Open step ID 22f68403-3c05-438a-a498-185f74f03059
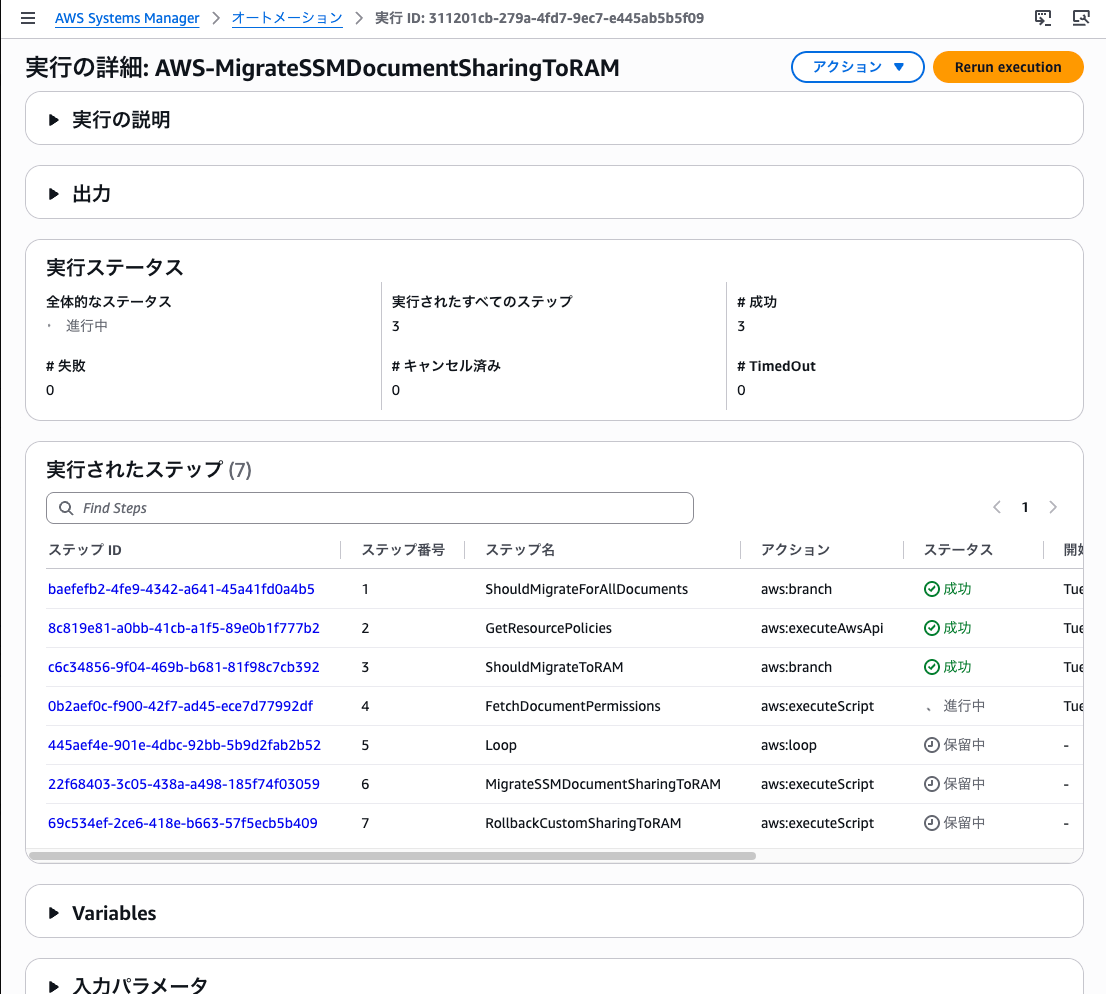The width and height of the screenshot is (1106, 994). [x=183, y=784]
